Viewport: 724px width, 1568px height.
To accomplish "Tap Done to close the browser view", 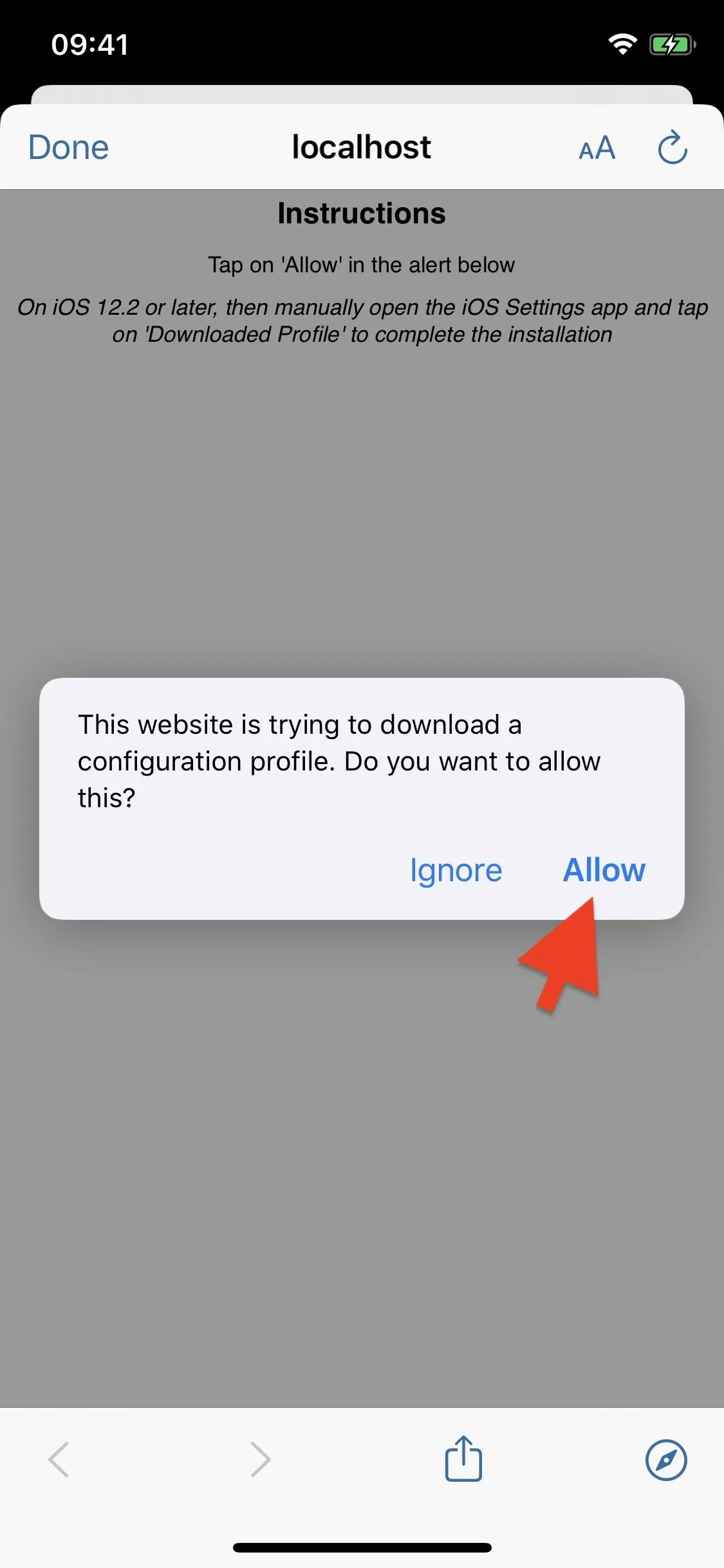I will (x=68, y=147).
